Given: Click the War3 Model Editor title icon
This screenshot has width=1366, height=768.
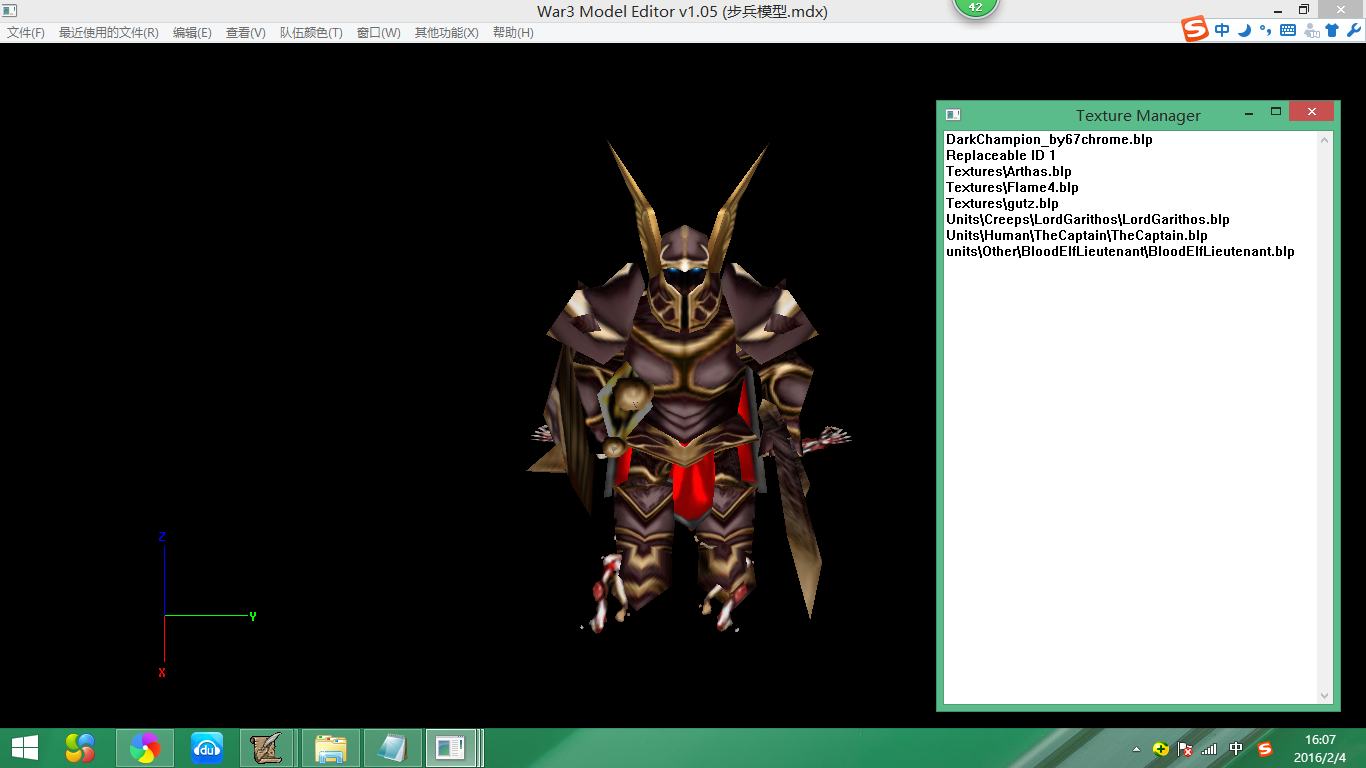Looking at the screenshot, I should [10, 11].
